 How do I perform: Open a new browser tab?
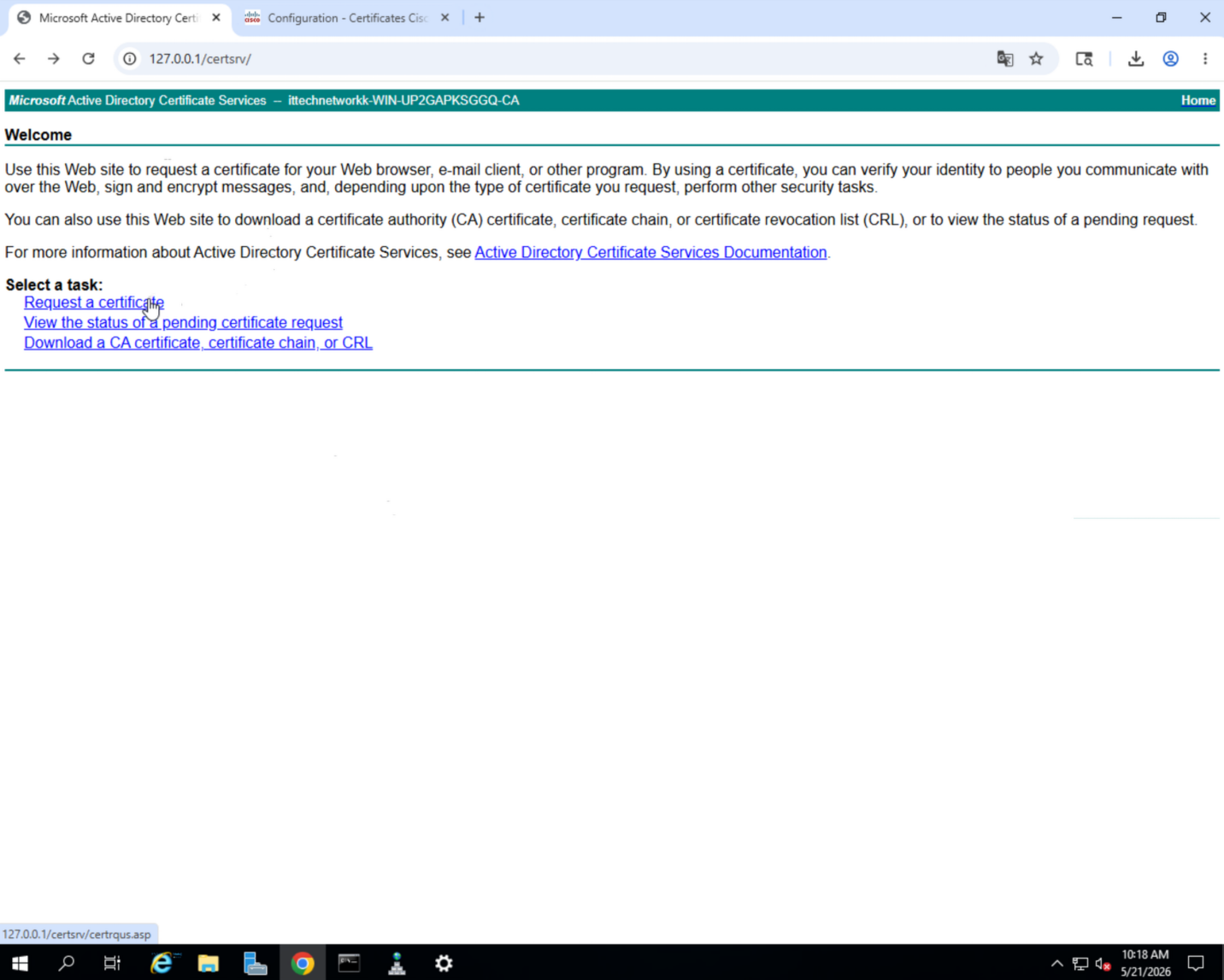coord(480,18)
